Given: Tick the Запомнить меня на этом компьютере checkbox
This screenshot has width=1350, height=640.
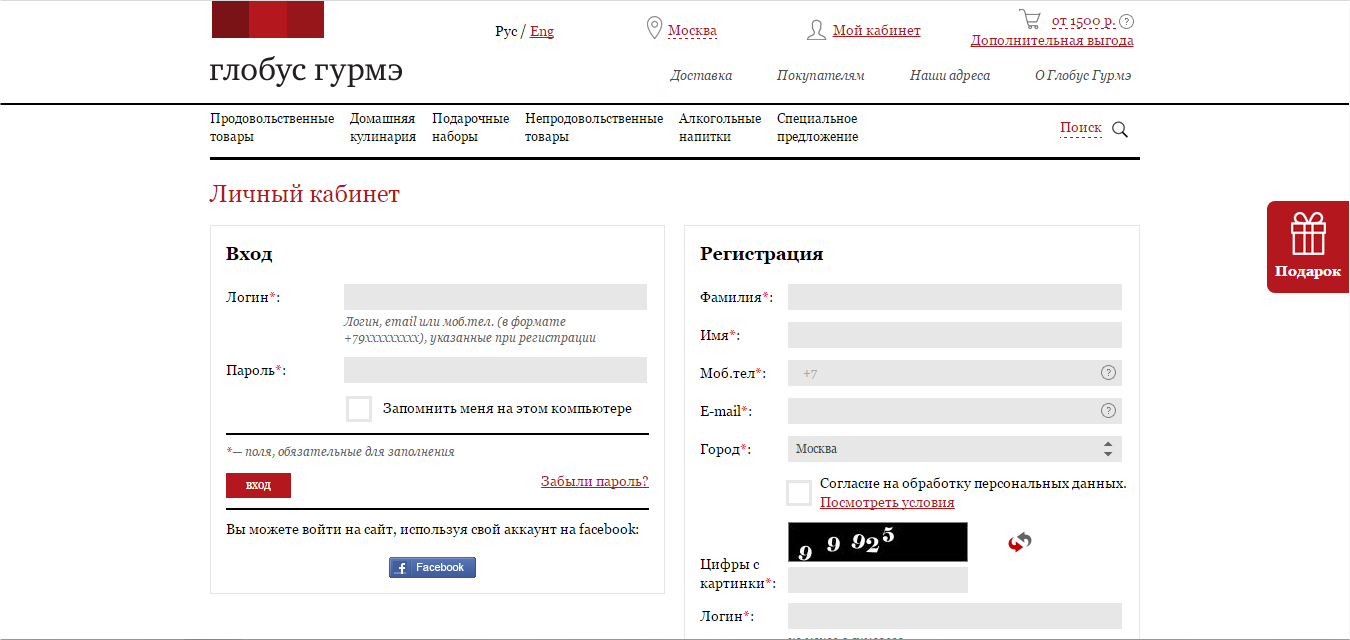Looking at the screenshot, I should 359,409.
